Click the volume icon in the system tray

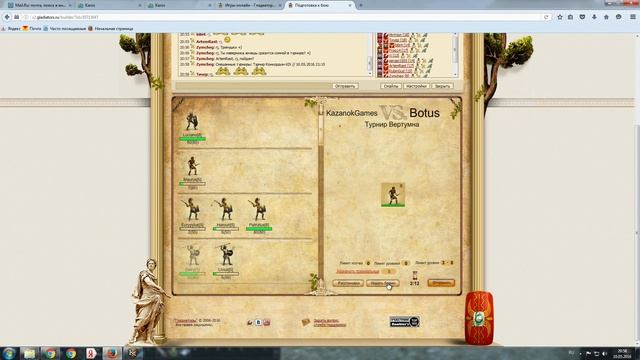point(604,353)
